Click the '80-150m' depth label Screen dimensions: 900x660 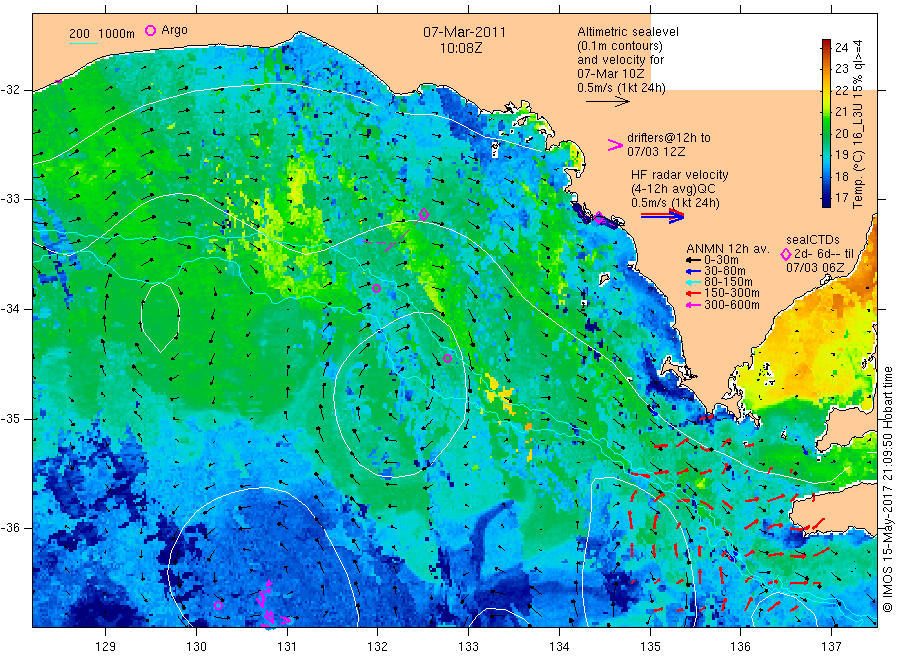pyautogui.click(x=728, y=282)
